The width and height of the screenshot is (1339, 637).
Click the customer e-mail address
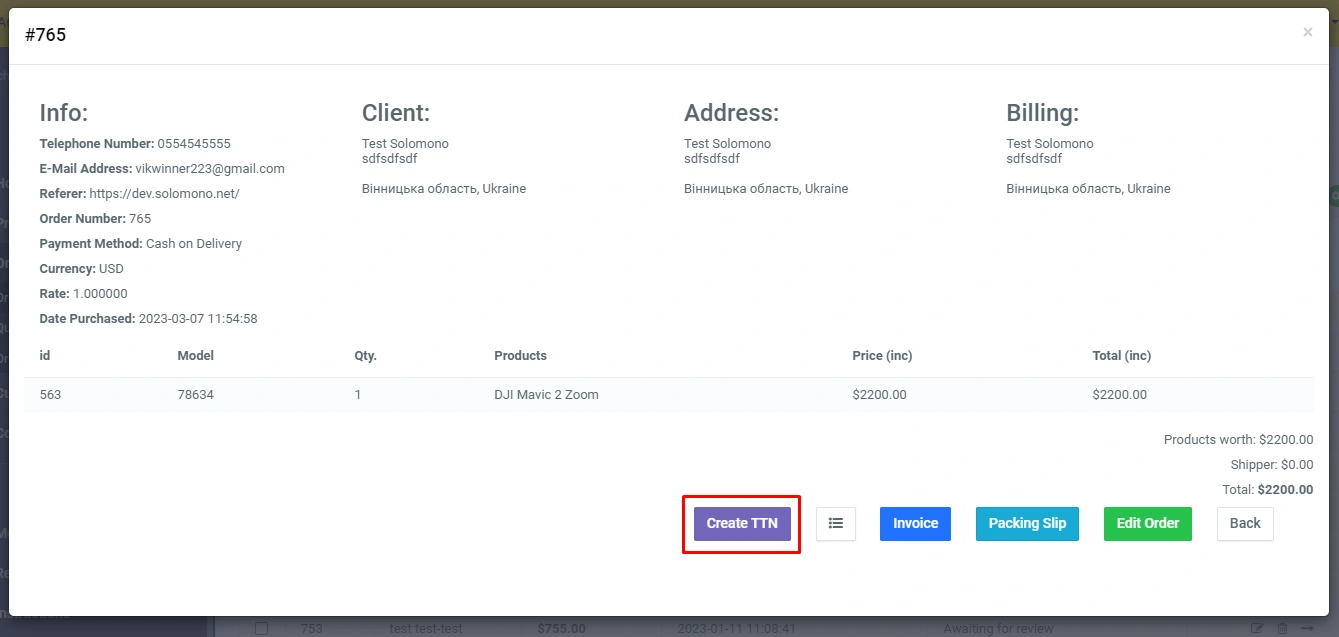209,169
